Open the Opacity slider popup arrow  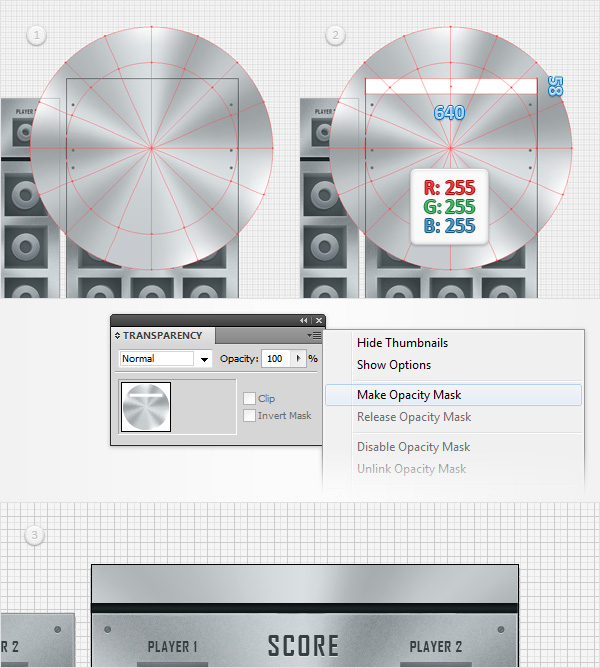[299, 359]
